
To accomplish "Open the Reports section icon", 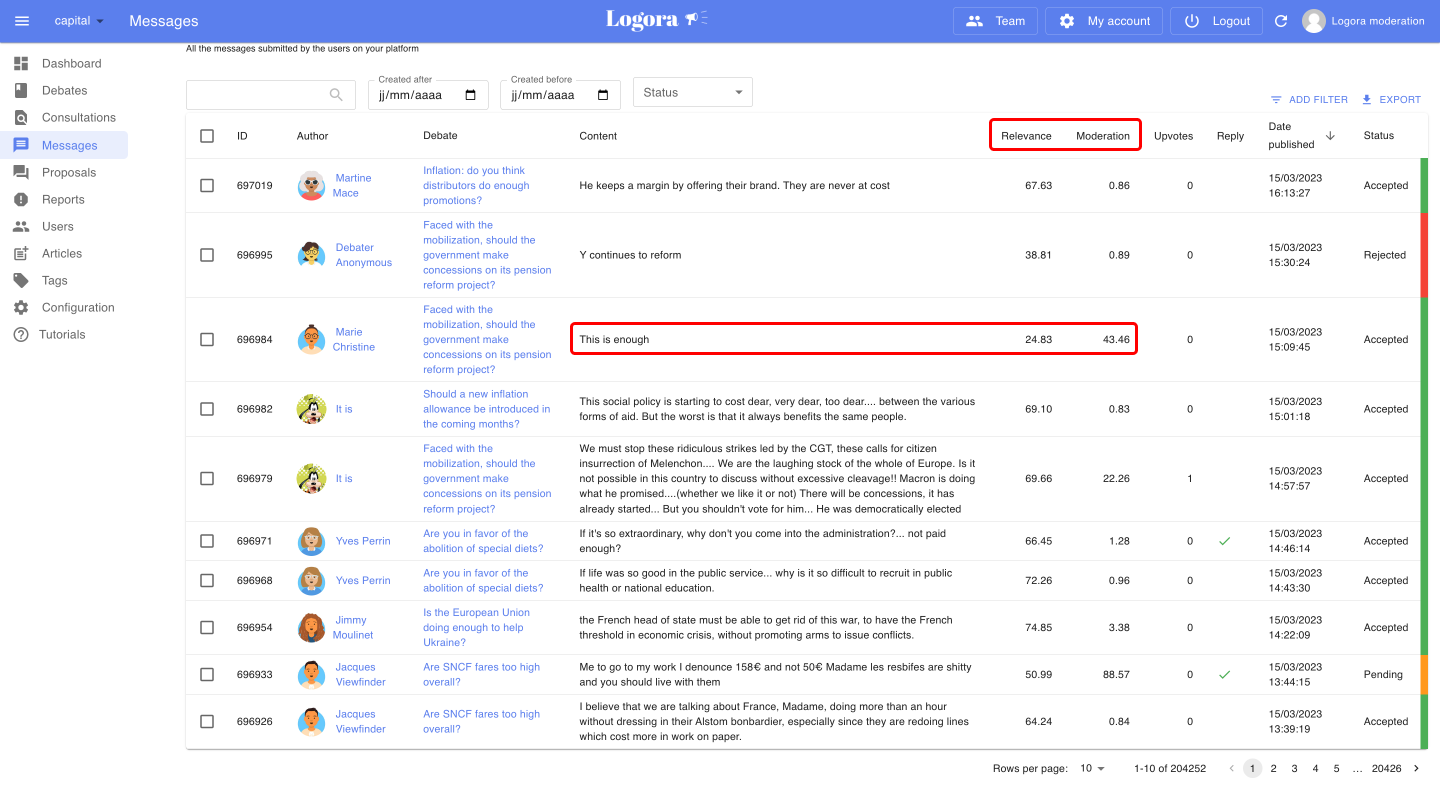I will pos(20,199).
